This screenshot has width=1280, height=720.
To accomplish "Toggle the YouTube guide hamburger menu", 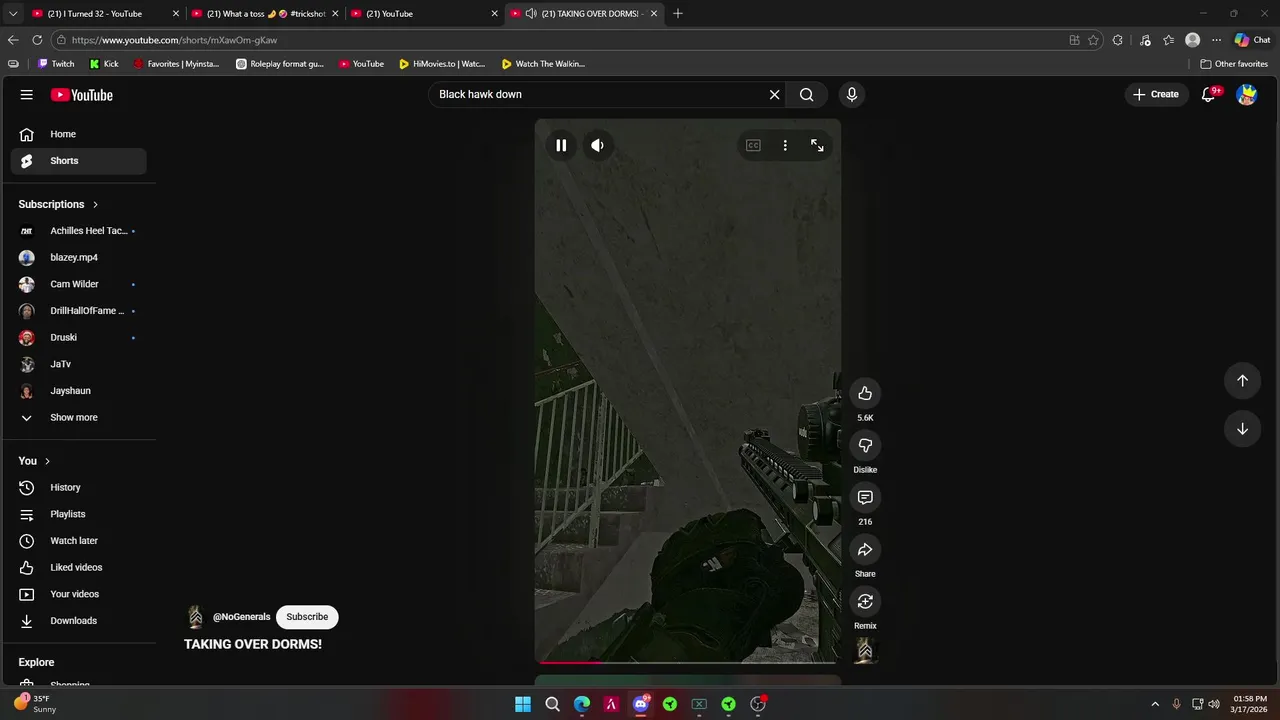I will pos(27,94).
